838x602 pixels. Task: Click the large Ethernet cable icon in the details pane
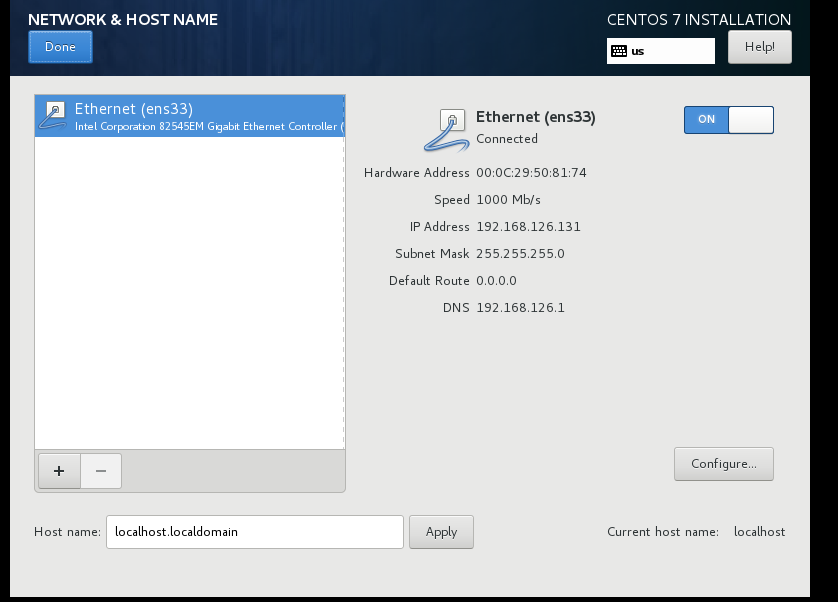pyautogui.click(x=447, y=130)
